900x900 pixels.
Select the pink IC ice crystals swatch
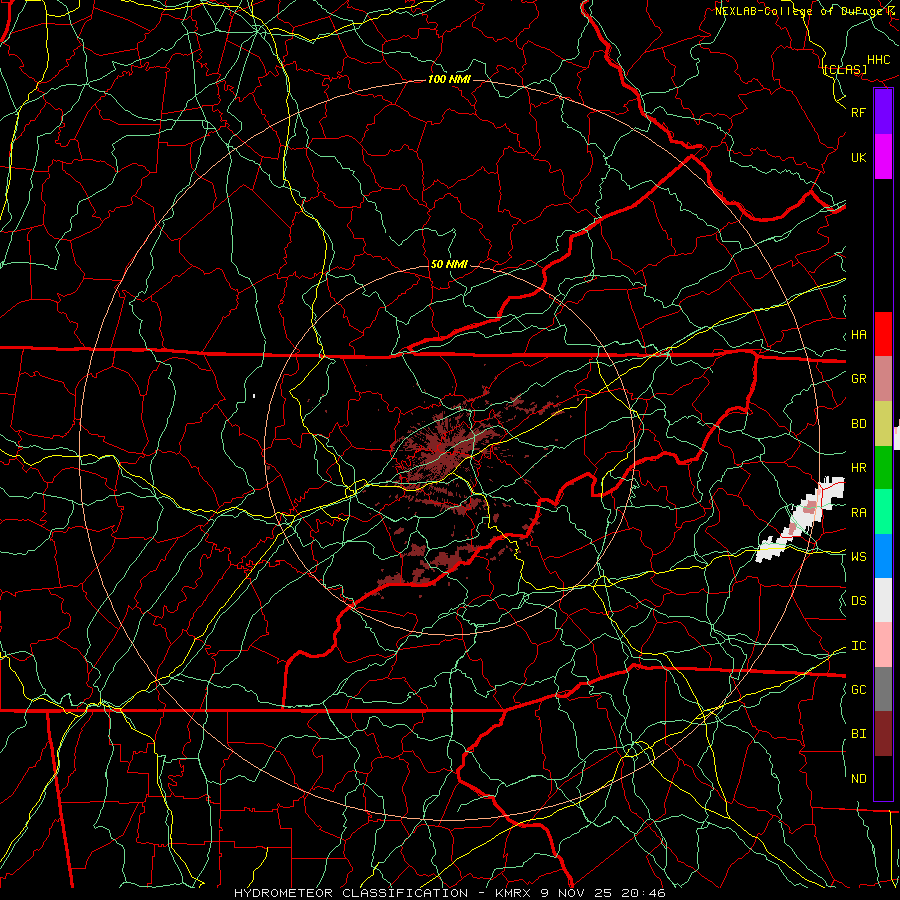(x=883, y=645)
